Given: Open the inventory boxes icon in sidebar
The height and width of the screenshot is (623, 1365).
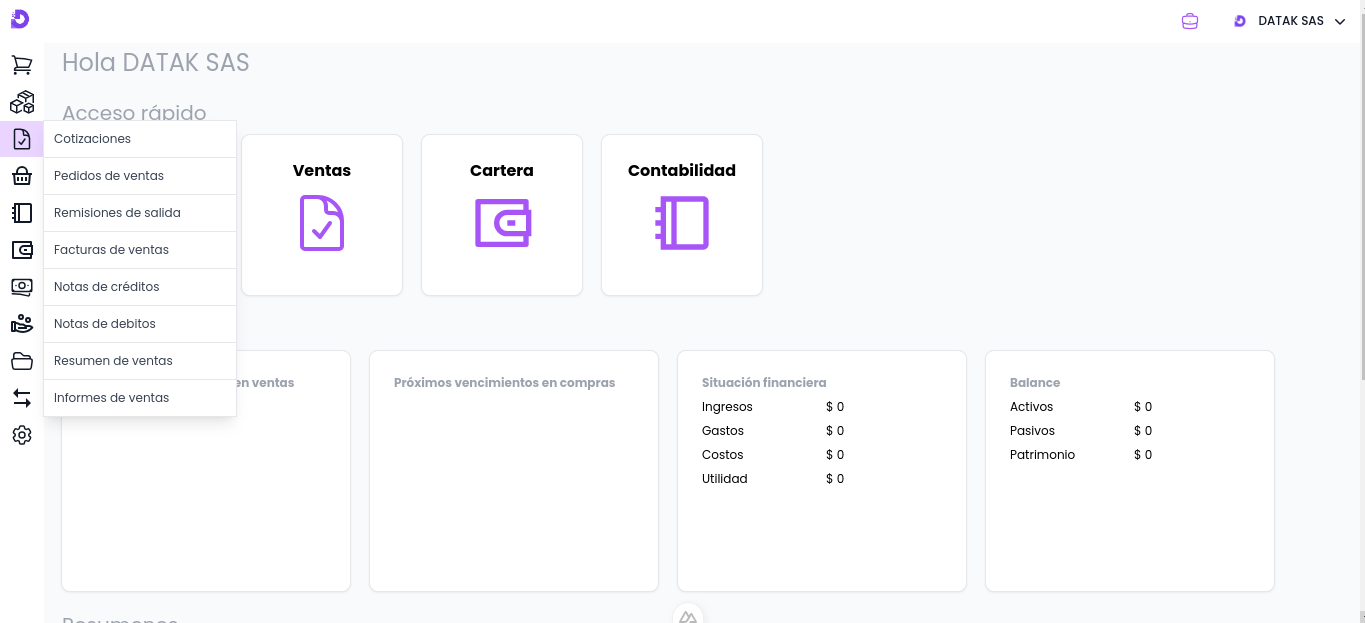Looking at the screenshot, I should 22,102.
